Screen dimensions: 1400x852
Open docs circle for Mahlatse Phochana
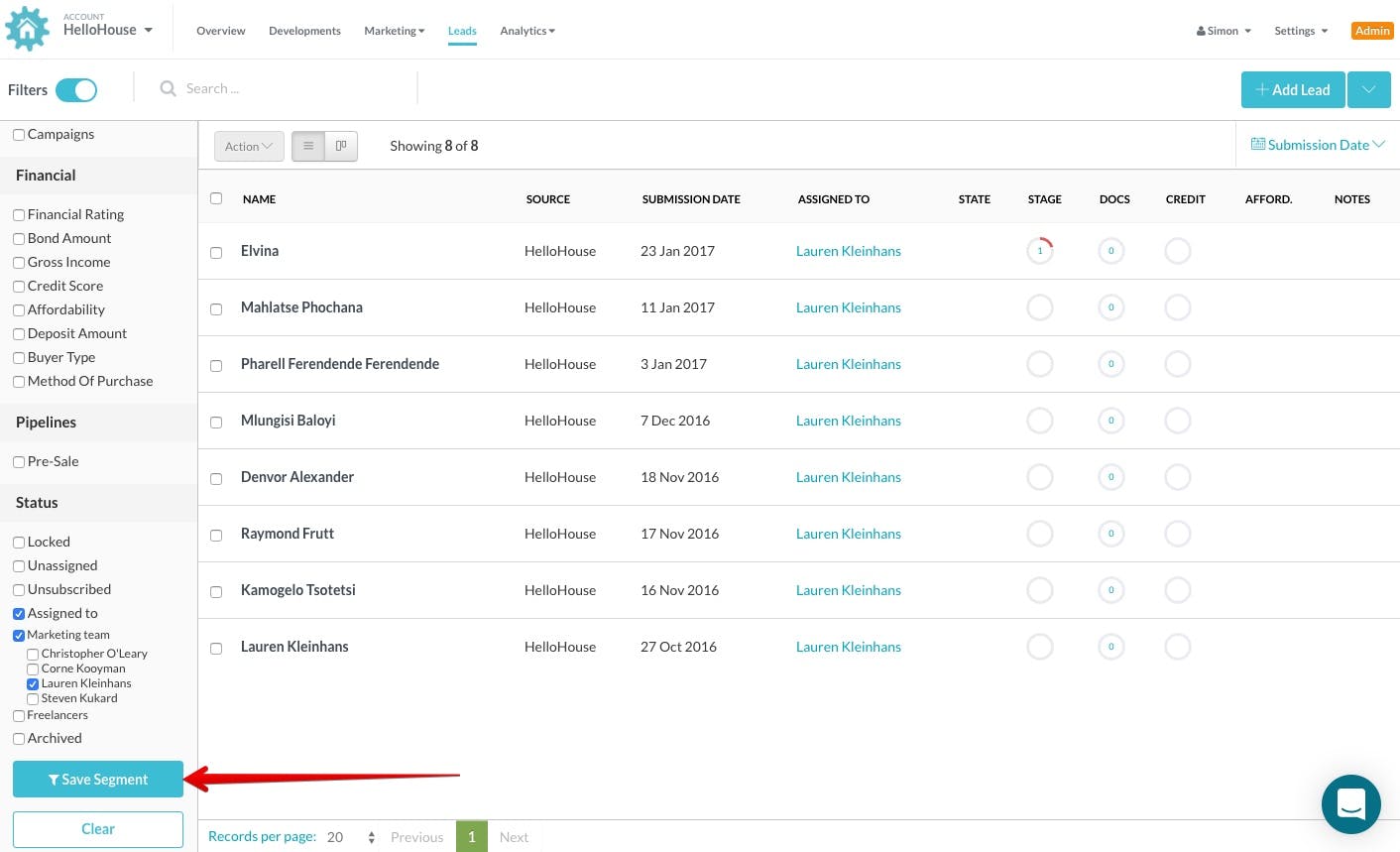(x=1110, y=307)
